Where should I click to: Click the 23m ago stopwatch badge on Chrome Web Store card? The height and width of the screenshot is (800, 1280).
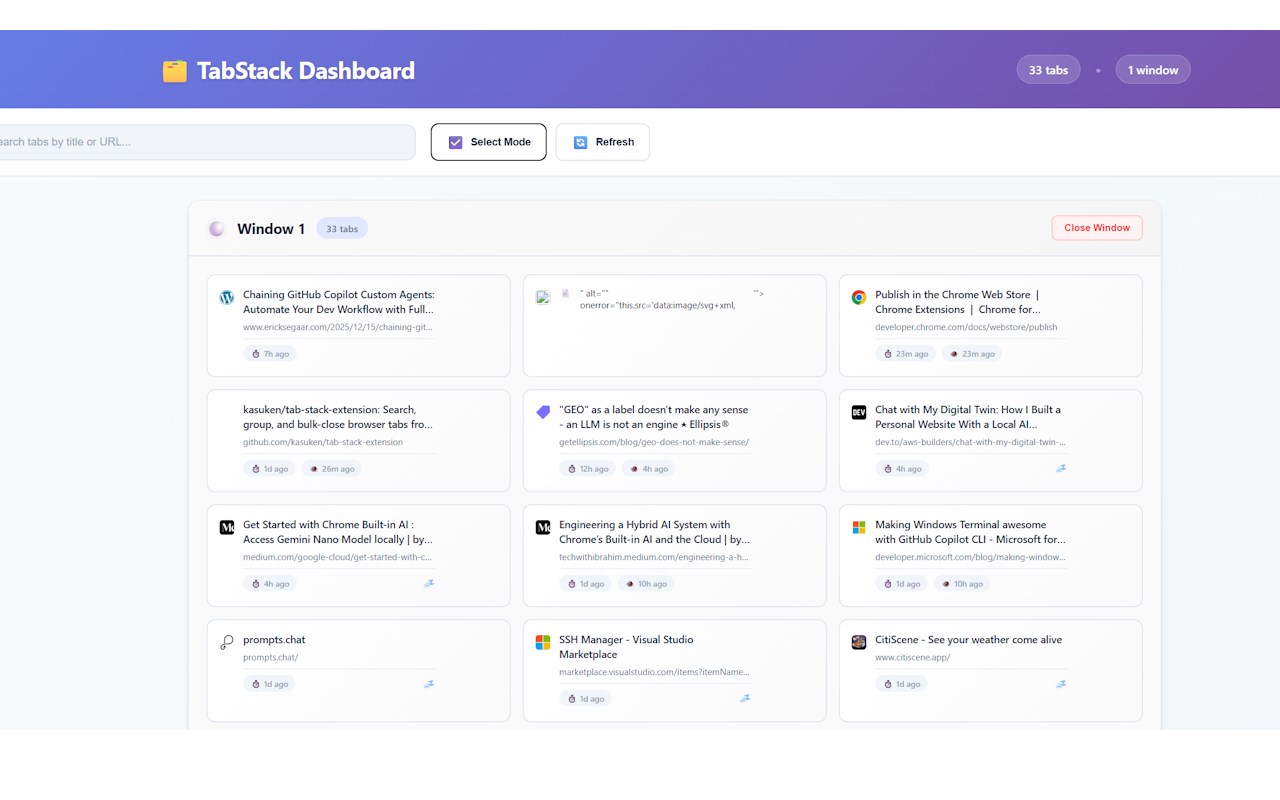(x=904, y=353)
